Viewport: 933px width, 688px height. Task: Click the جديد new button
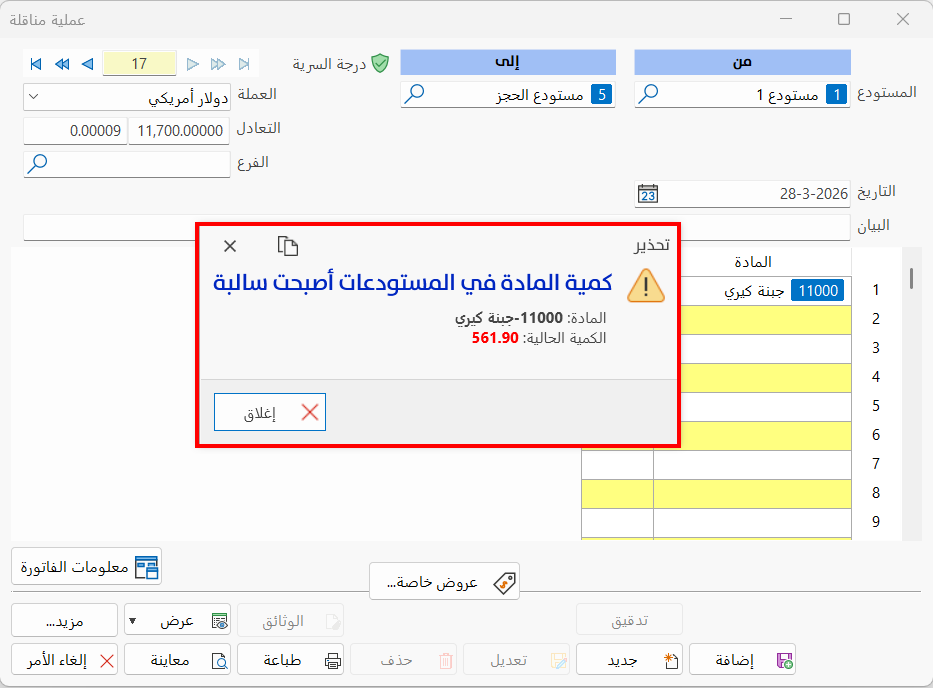click(x=630, y=660)
